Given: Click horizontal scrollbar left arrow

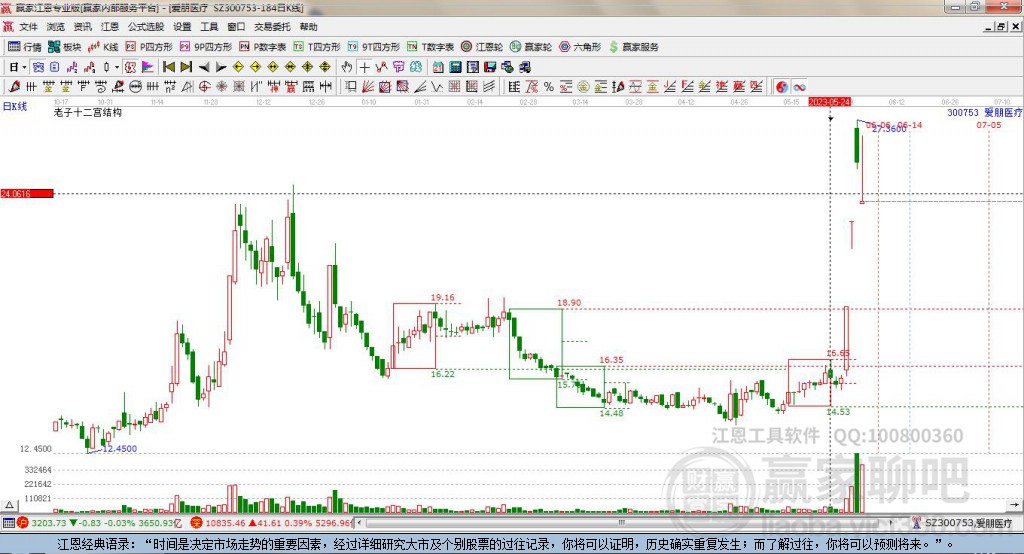Looking at the screenshot, I should pyautogui.click(x=359, y=523).
